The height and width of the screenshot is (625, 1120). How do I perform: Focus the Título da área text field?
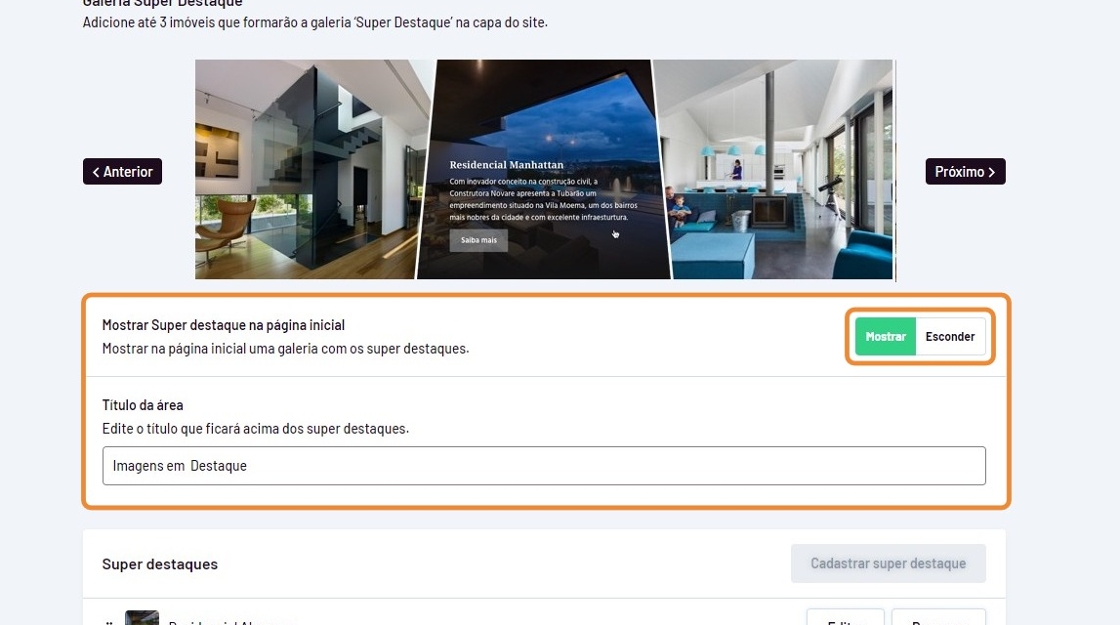(x=544, y=466)
